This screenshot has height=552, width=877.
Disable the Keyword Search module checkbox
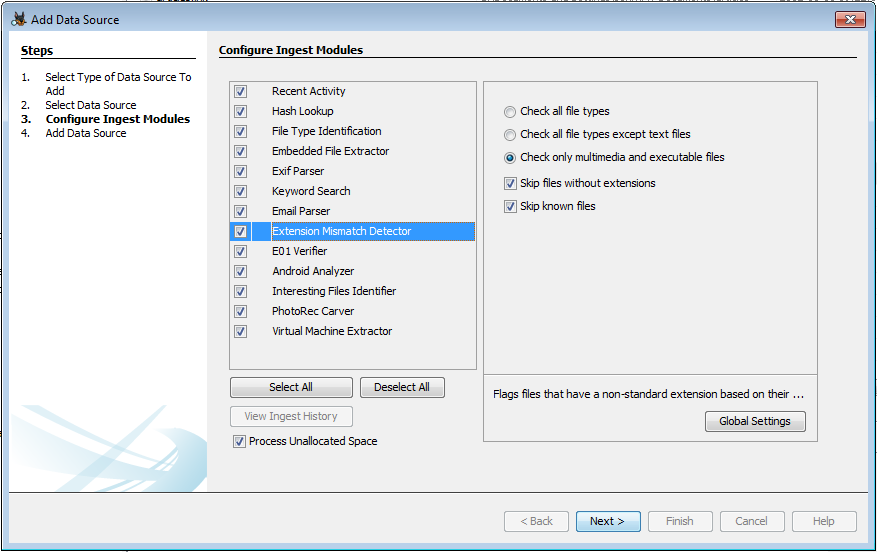pos(240,192)
